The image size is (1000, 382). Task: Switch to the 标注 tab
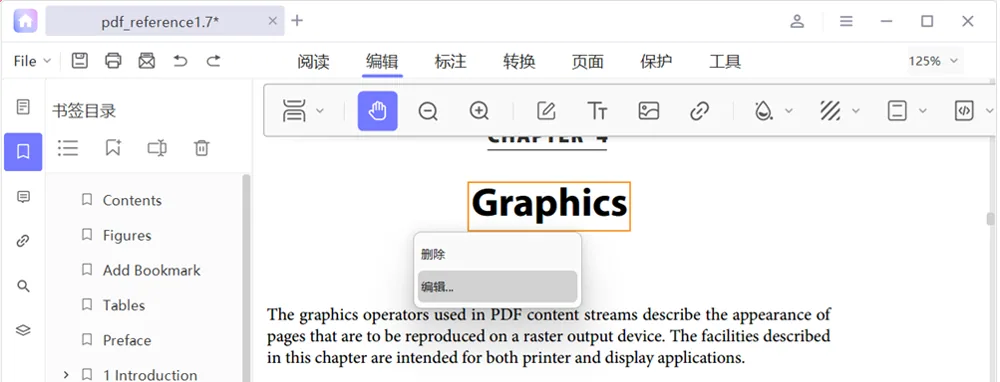[x=450, y=62]
